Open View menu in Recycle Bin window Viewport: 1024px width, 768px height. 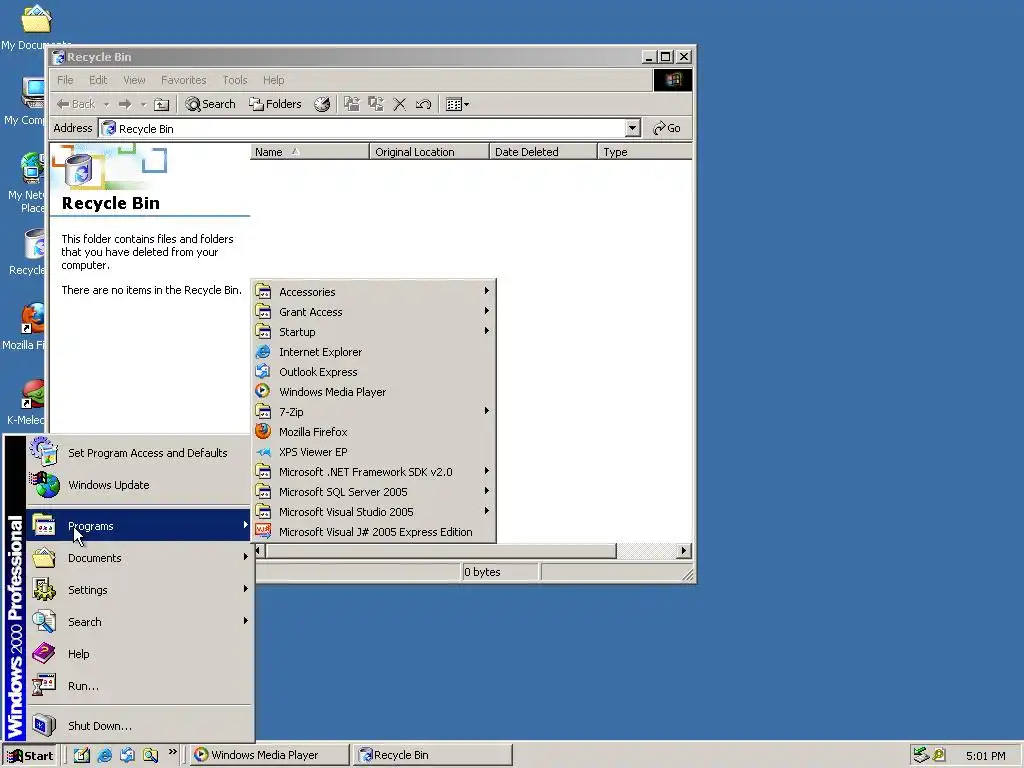pyautogui.click(x=135, y=80)
